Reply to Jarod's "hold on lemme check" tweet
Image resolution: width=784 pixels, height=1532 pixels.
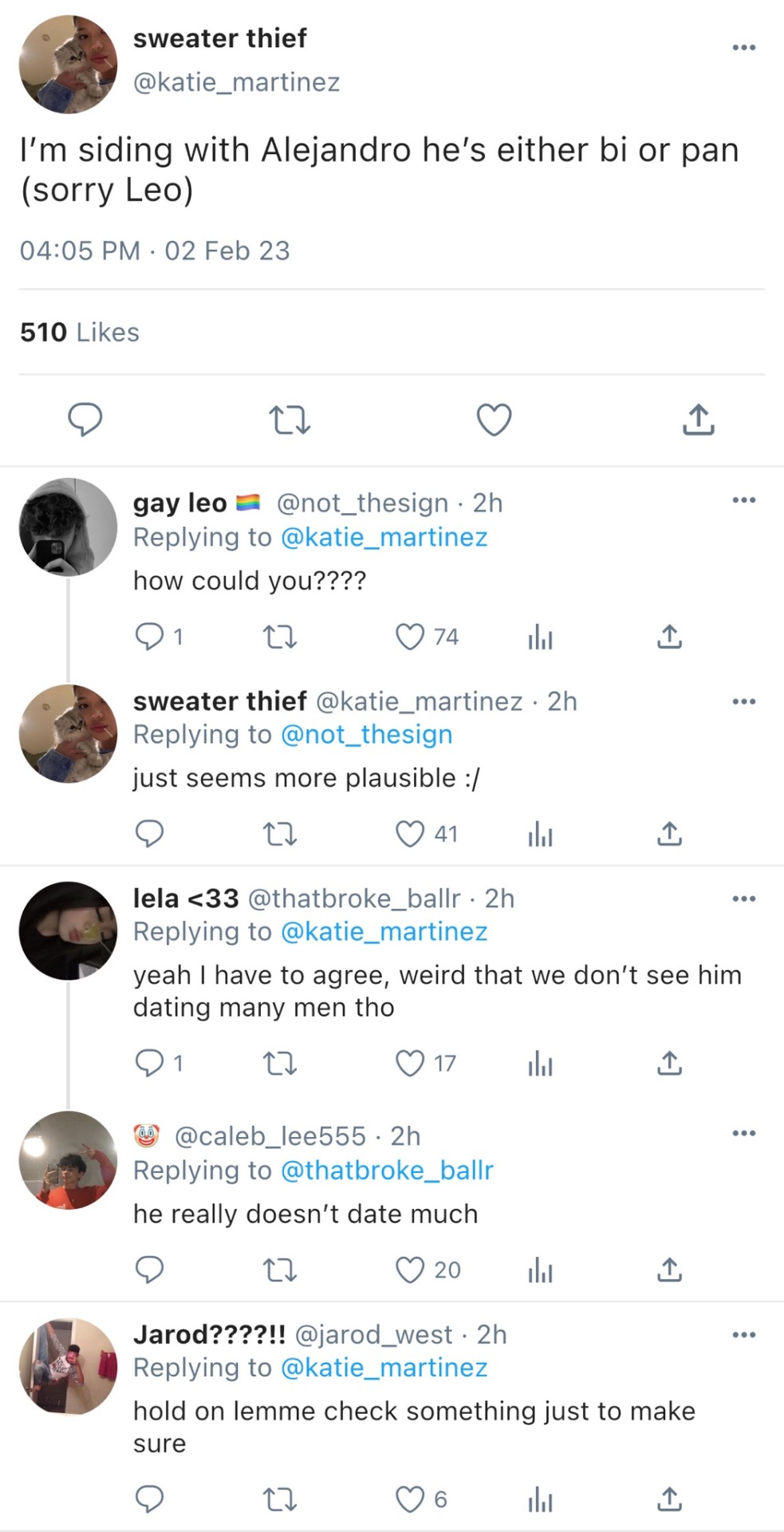pyautogui.click(x=150, y=1499)
